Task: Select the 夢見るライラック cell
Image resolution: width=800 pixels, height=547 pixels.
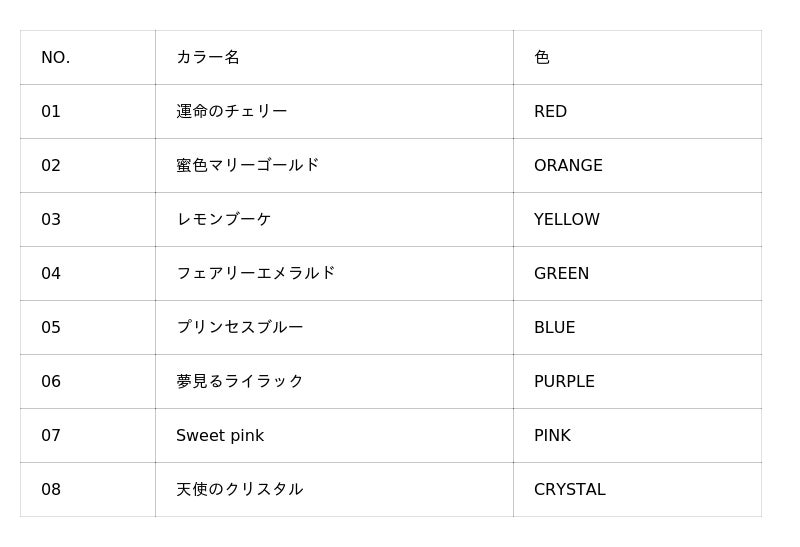Action: [240, 382]
